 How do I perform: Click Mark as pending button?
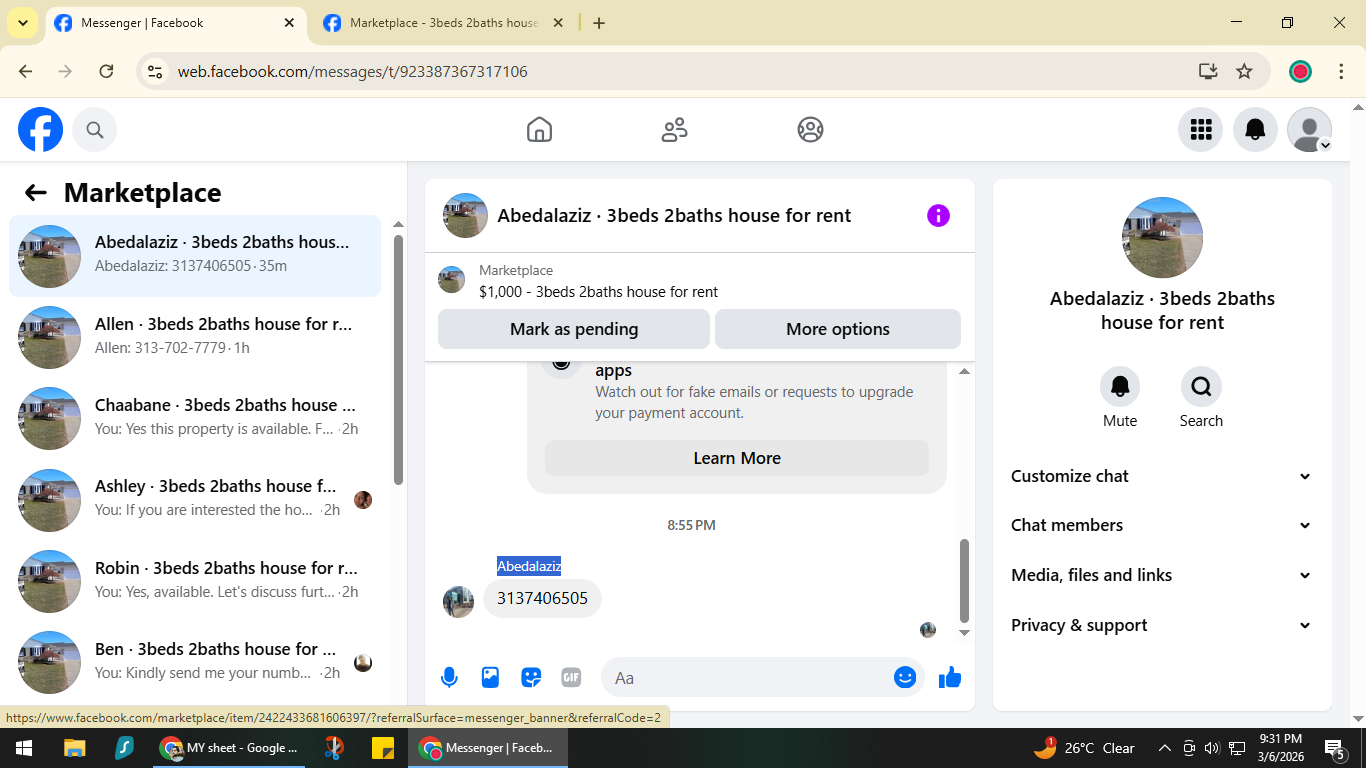coord(574,329)
